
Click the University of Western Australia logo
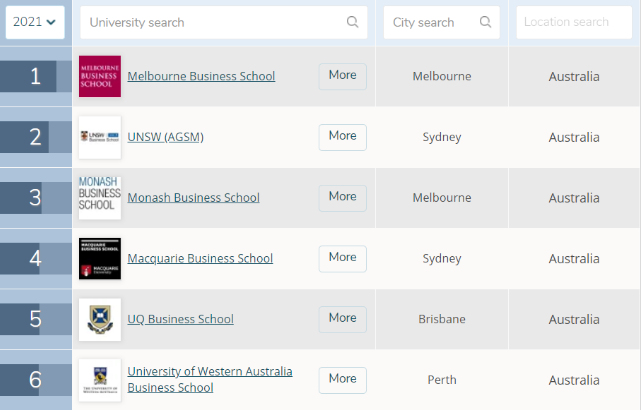click(100, 380)
